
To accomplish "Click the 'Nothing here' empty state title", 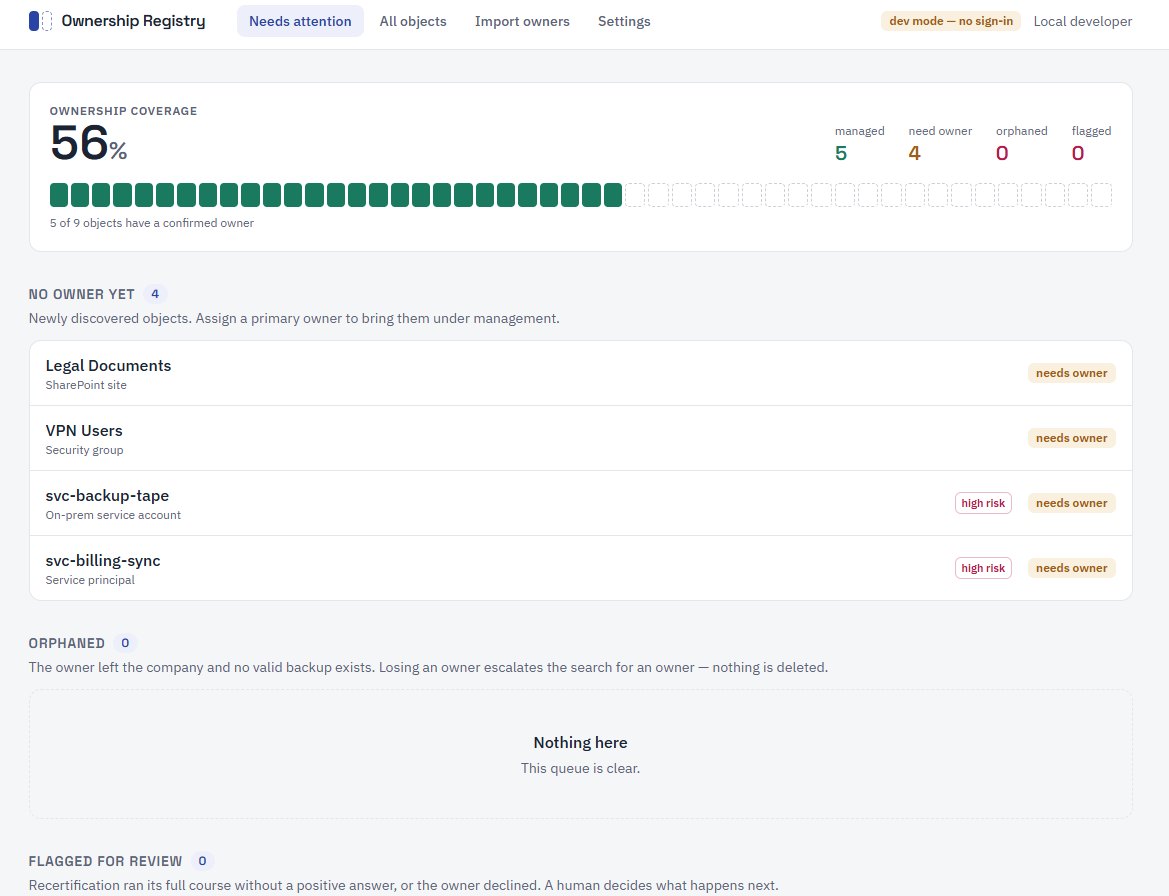I will click(581, 742).
